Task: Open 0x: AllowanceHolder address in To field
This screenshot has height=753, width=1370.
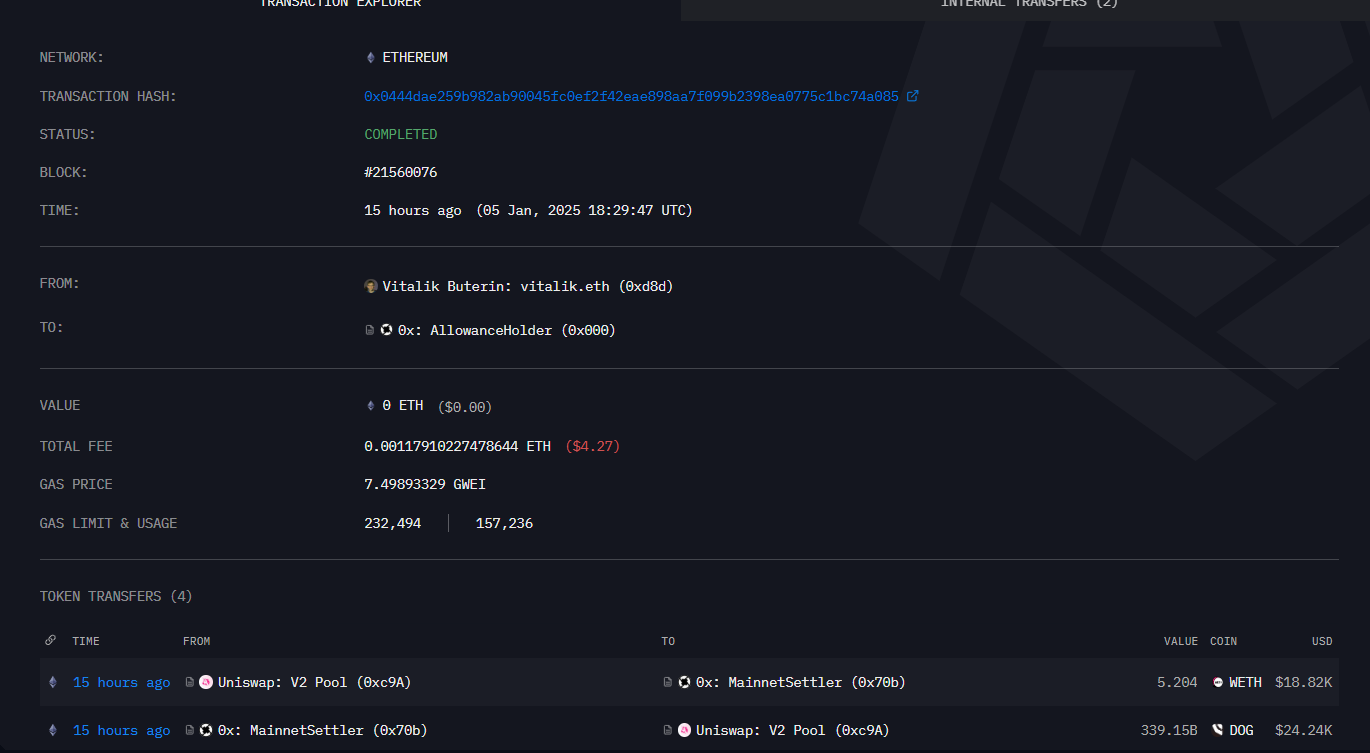Action: (506, 330)
